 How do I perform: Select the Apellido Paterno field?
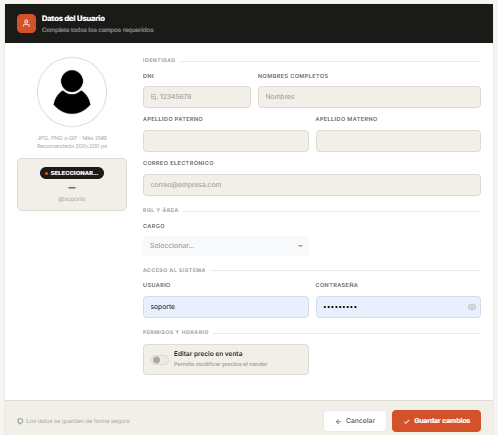[x=226, y=141]
